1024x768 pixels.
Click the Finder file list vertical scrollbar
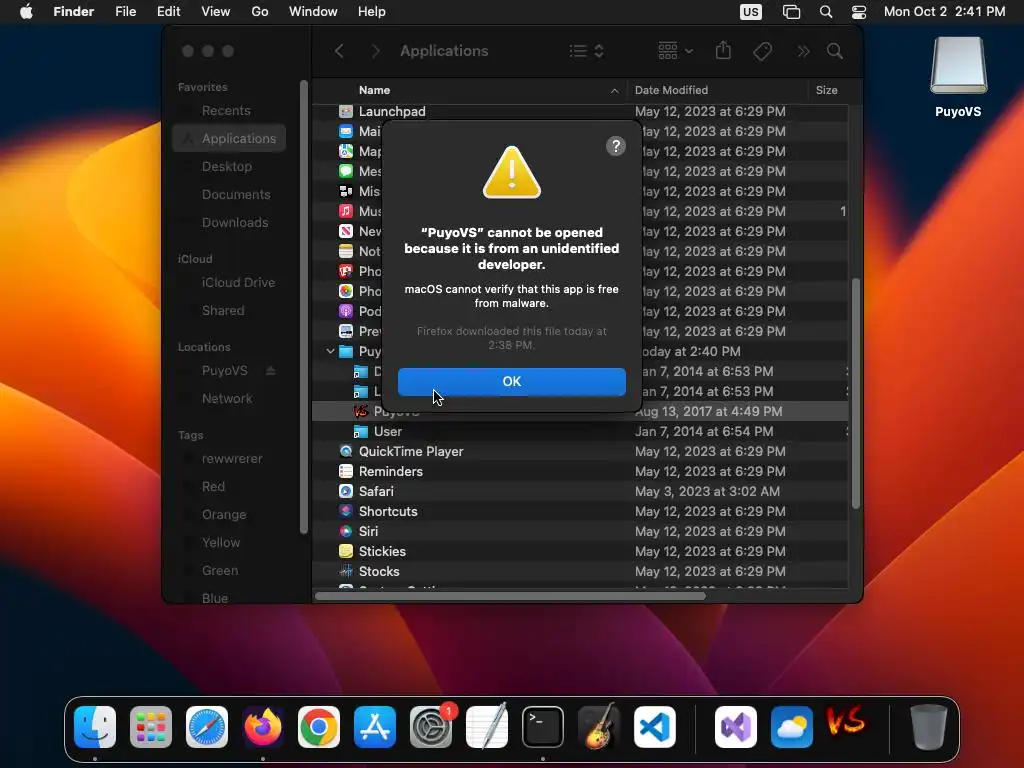(856, 394)
